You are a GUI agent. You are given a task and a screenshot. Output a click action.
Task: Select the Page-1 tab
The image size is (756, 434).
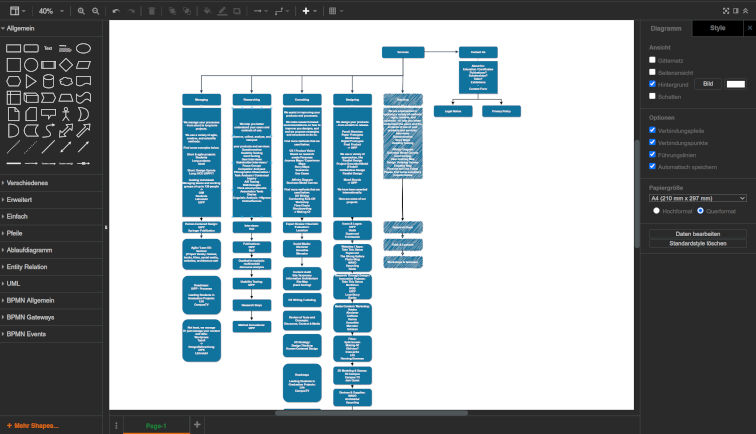[x=156, y=425]
